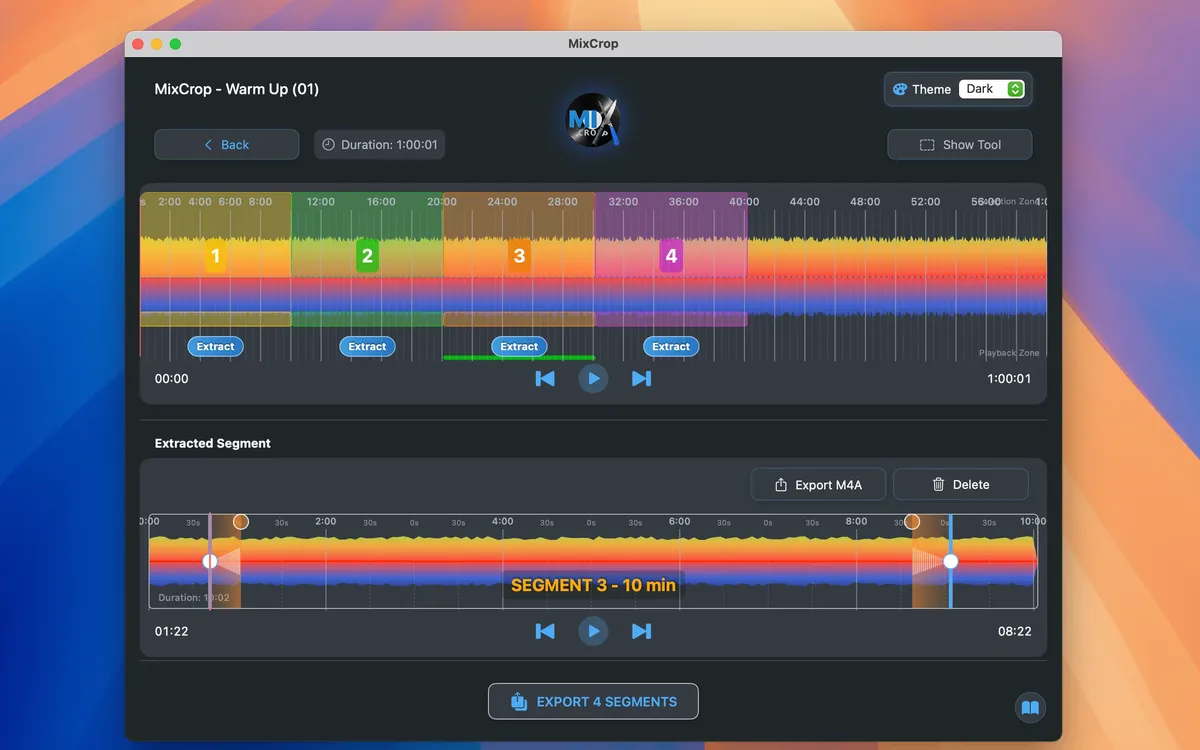Skip to the start of the main mix

[545, 378]
